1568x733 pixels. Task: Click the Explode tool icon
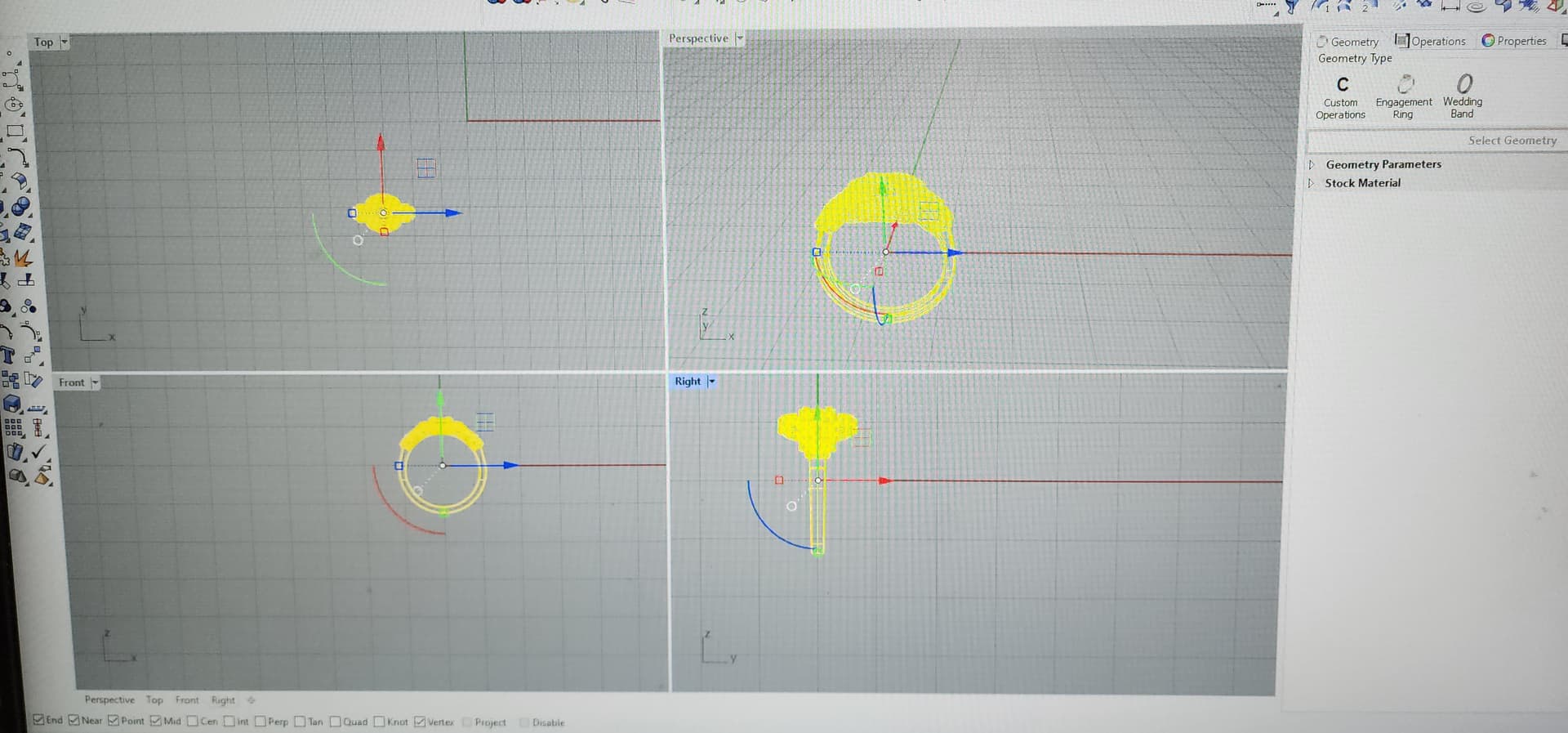[x=22, y=258]
